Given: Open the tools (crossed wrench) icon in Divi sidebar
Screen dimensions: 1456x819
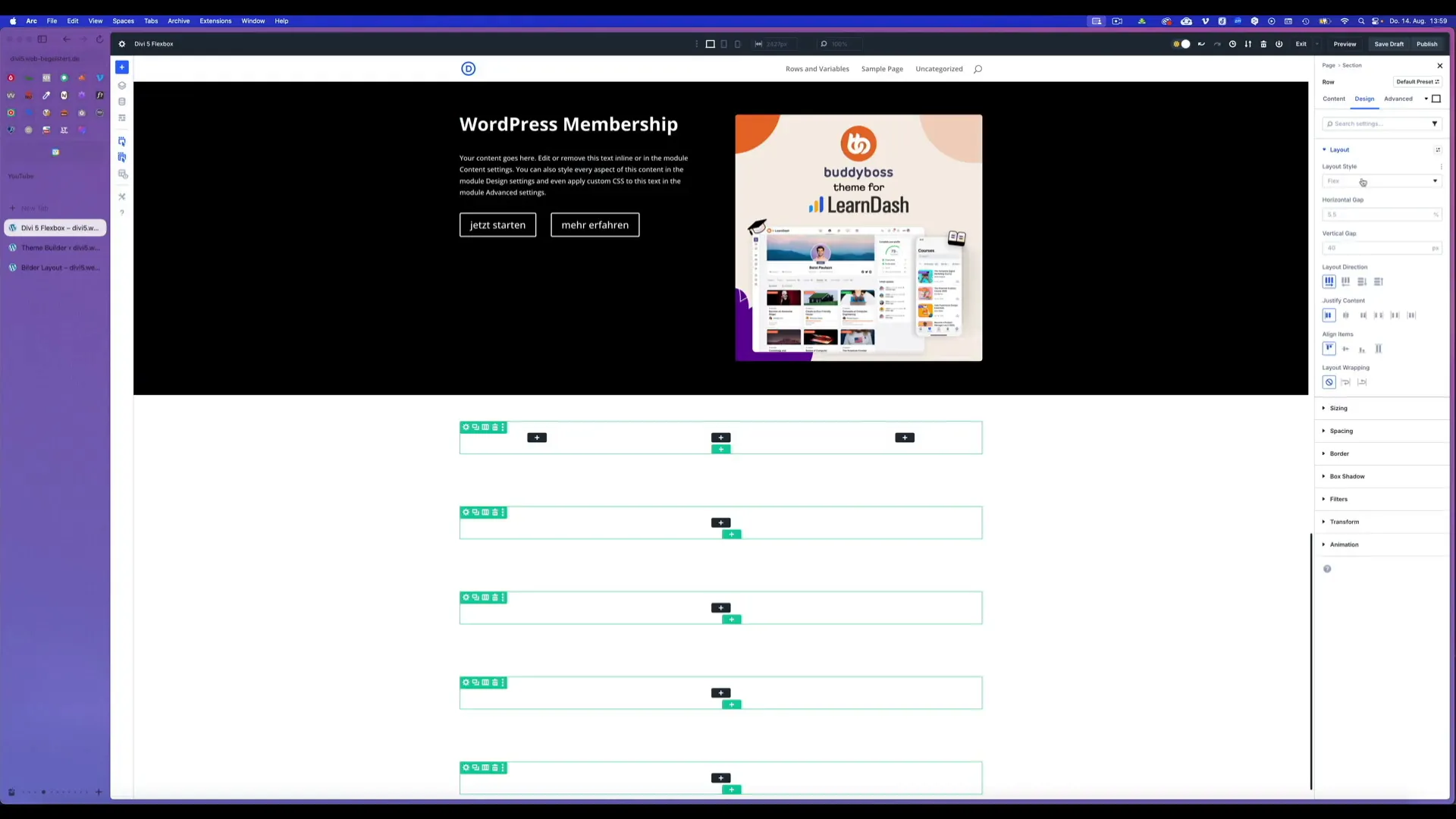Looking at the screenshot, I should (121, 196).
